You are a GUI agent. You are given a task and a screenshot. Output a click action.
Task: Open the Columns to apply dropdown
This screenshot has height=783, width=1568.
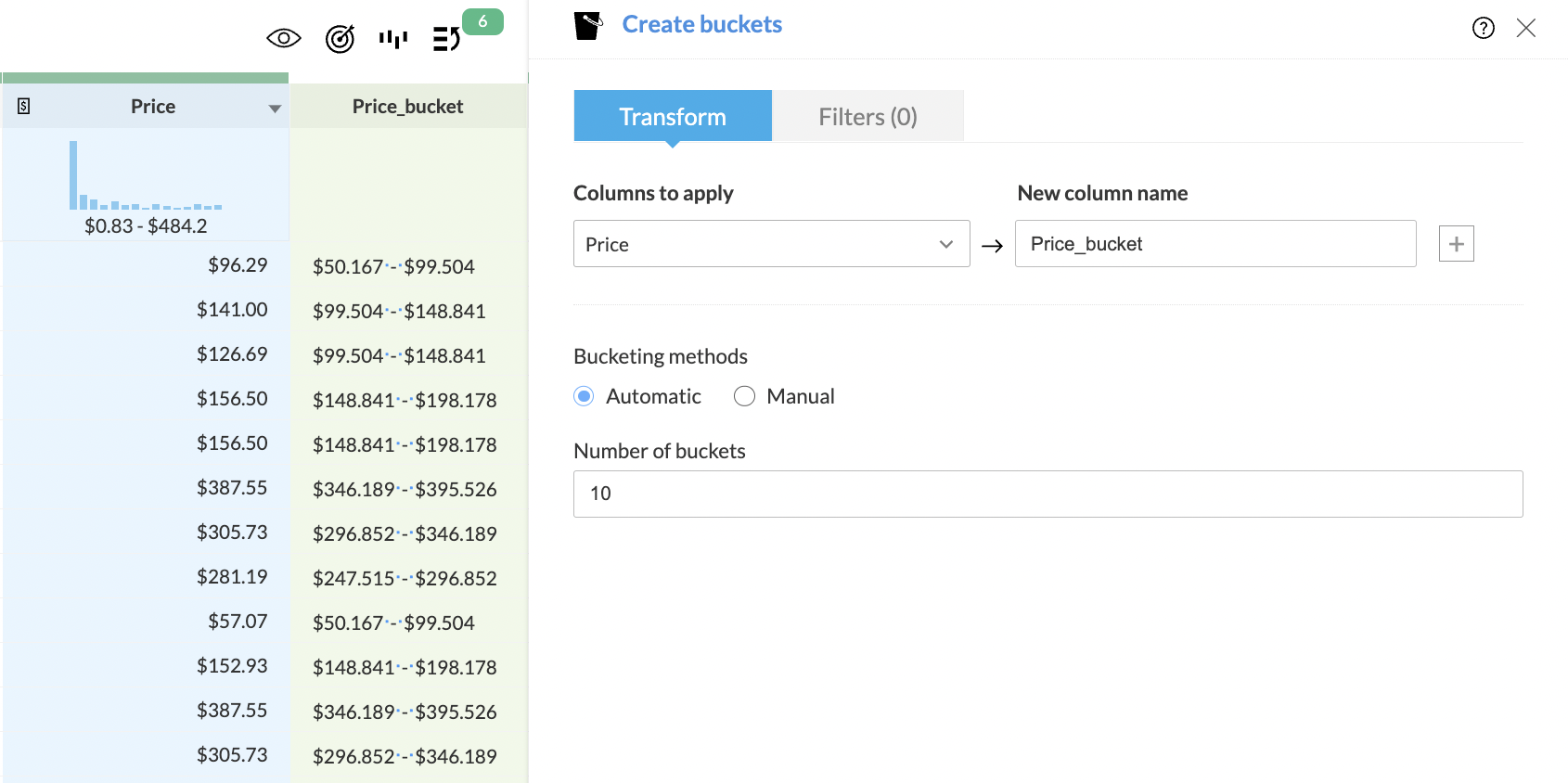tap(771, 244)
